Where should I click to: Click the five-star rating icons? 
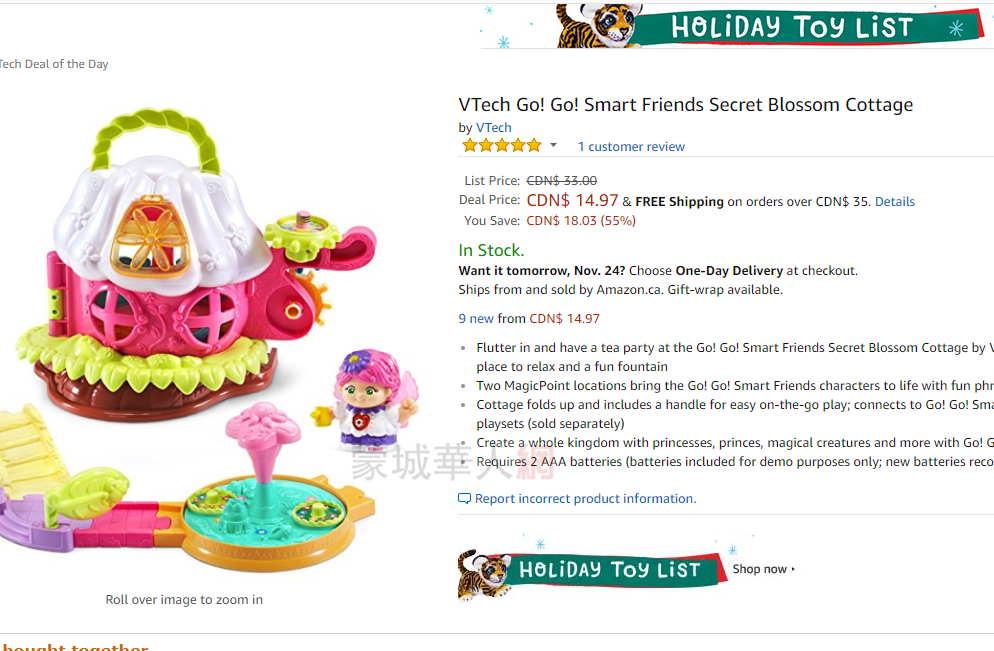501,146
